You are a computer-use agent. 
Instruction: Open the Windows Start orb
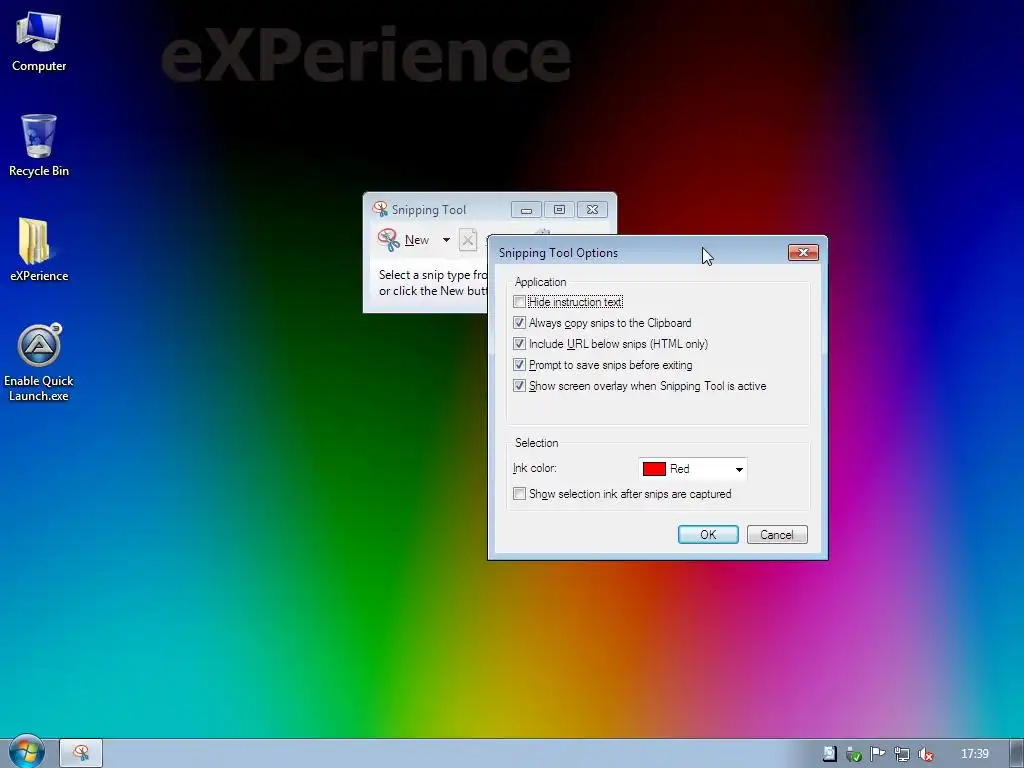[26, 752]
